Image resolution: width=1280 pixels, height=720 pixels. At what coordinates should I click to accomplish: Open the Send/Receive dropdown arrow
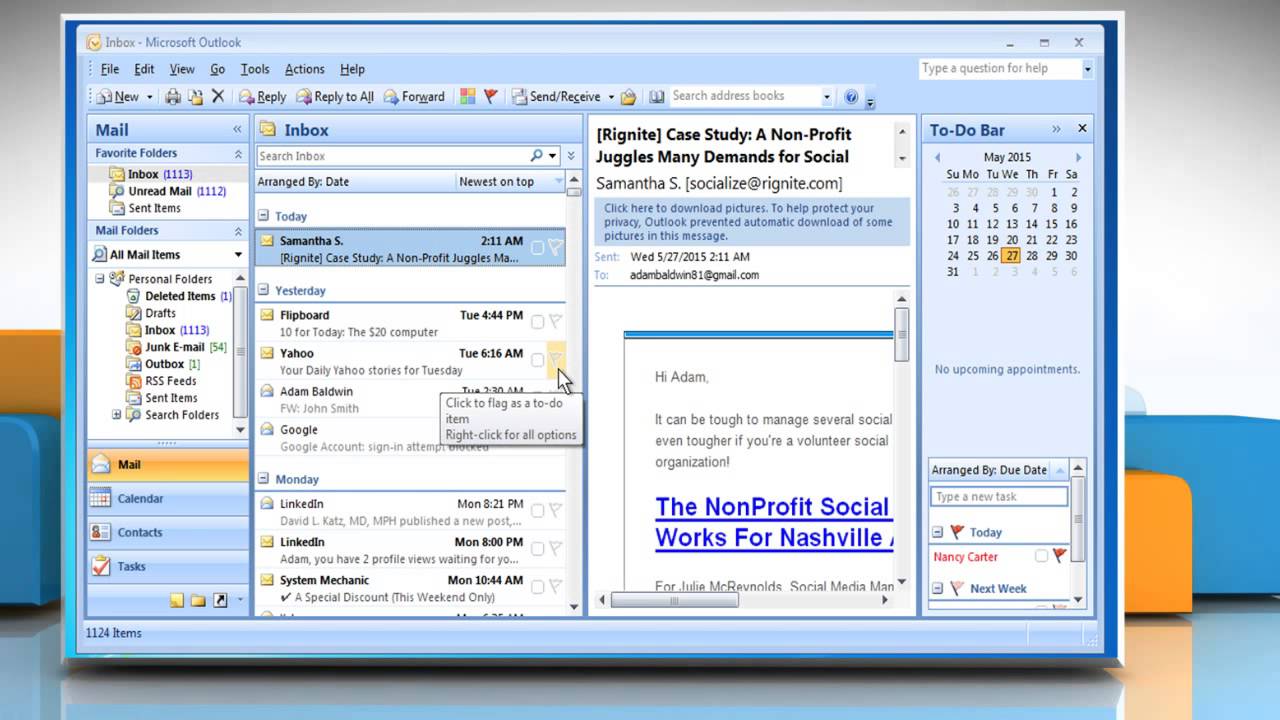pos(610,97)
